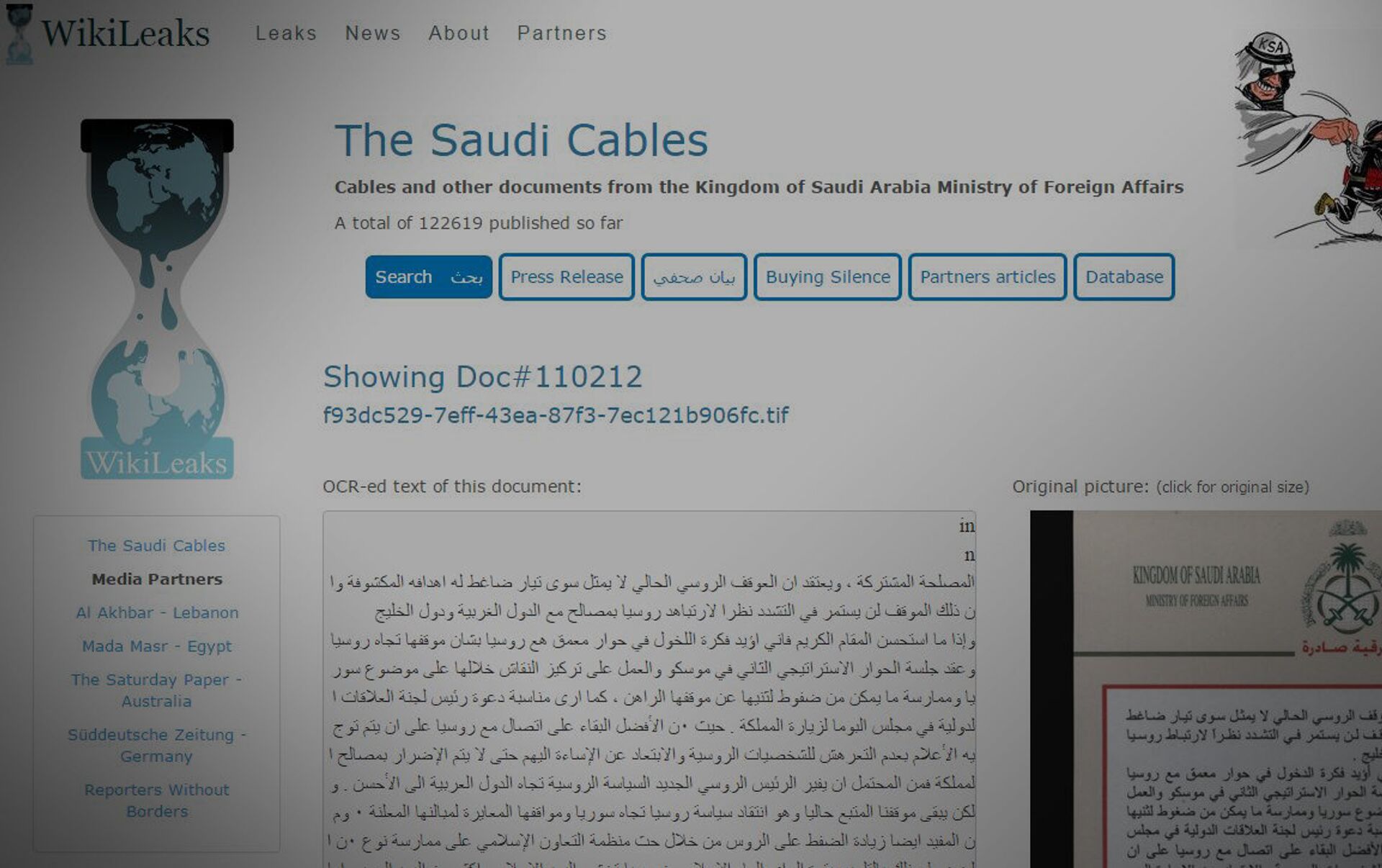
Task: Click the original document picture thumbnail
Action: [1206, 690]
